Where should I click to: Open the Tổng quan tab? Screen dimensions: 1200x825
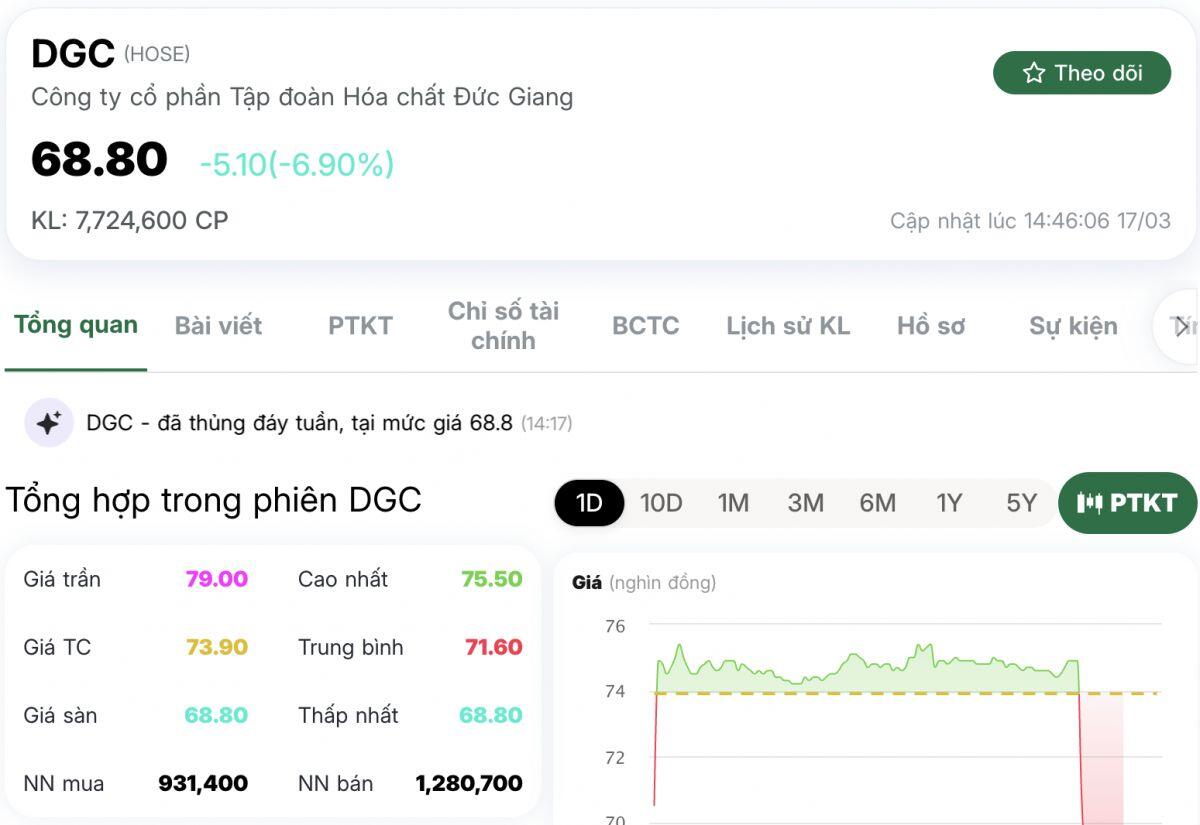point(76,325)
